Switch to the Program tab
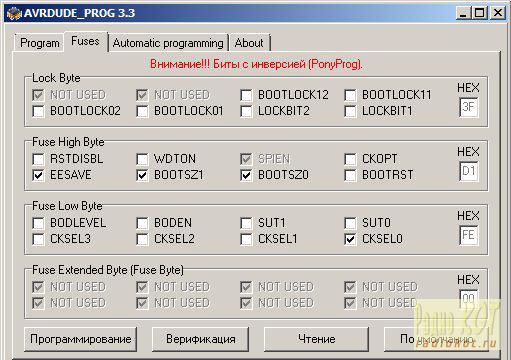 (x=40, y=43)
